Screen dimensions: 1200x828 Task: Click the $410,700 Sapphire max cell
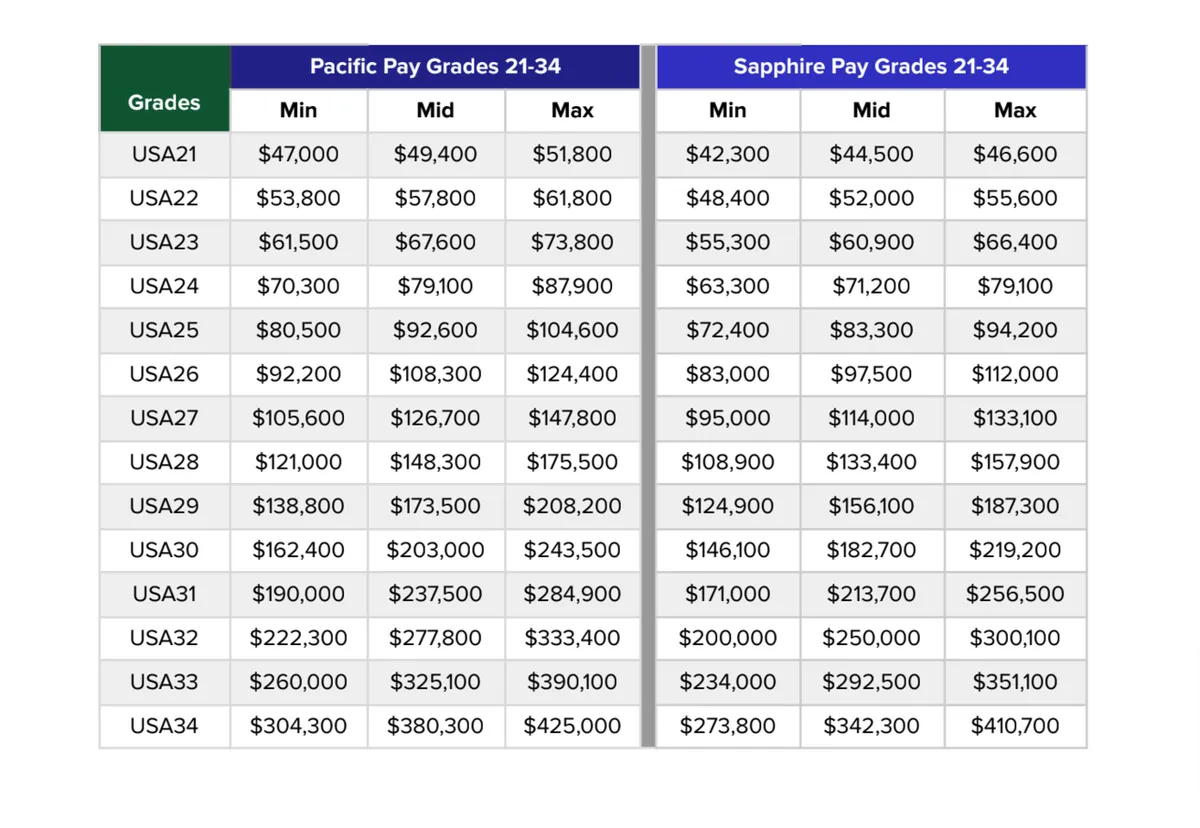tap(1015, 726)
